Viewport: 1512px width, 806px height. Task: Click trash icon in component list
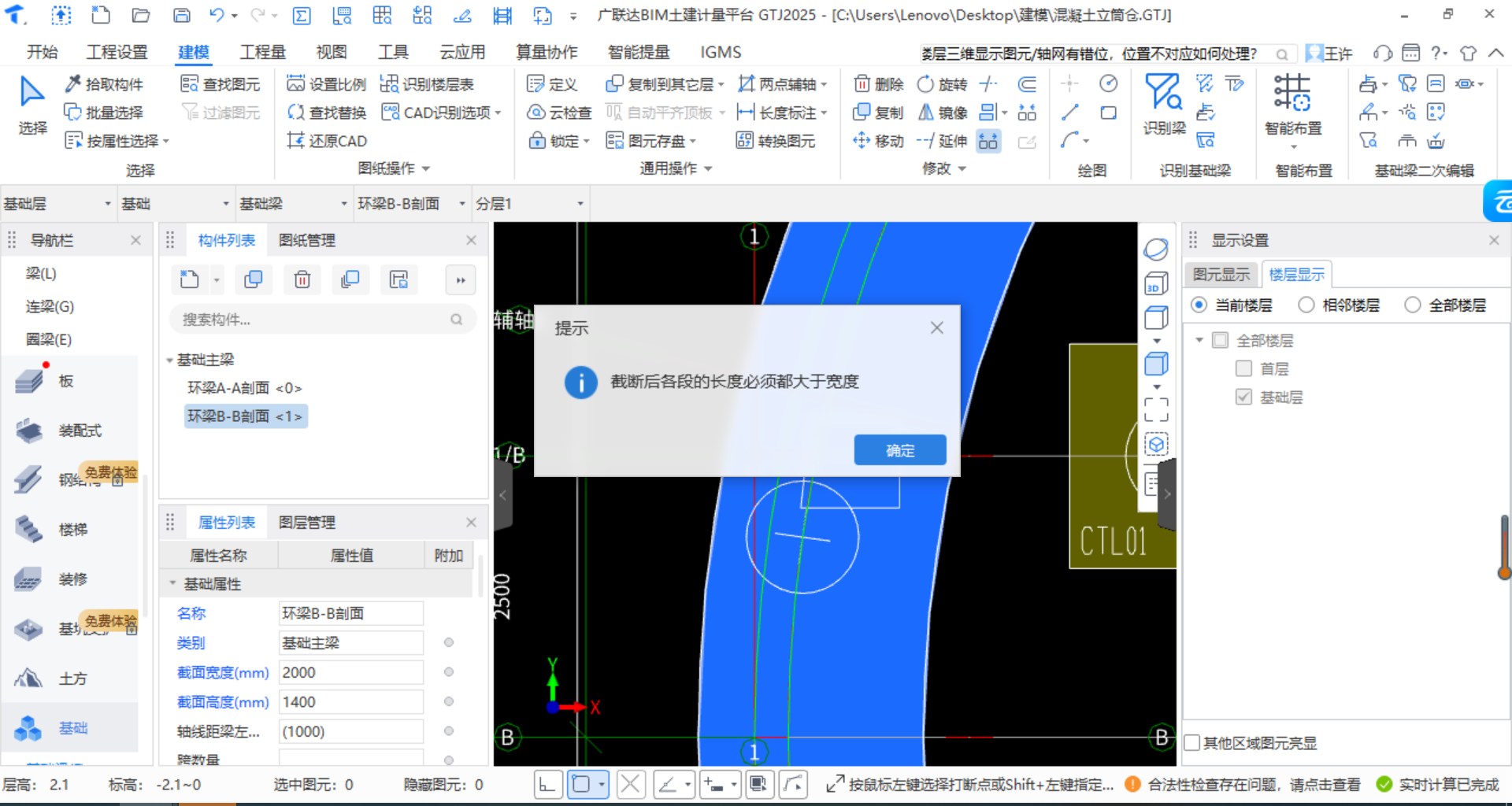(x=302, y=279)
